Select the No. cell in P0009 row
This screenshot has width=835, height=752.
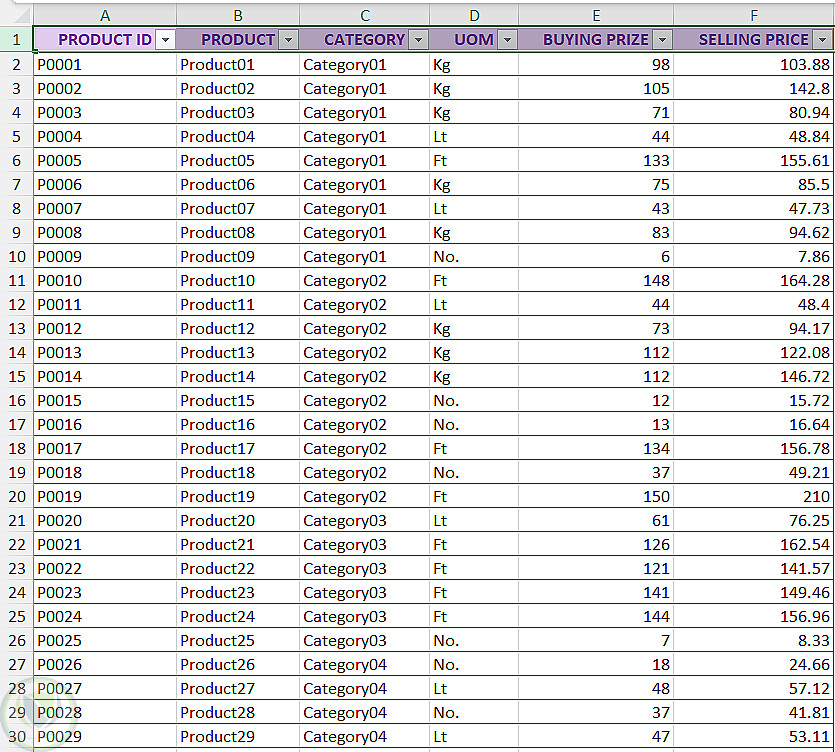point(474,257)
